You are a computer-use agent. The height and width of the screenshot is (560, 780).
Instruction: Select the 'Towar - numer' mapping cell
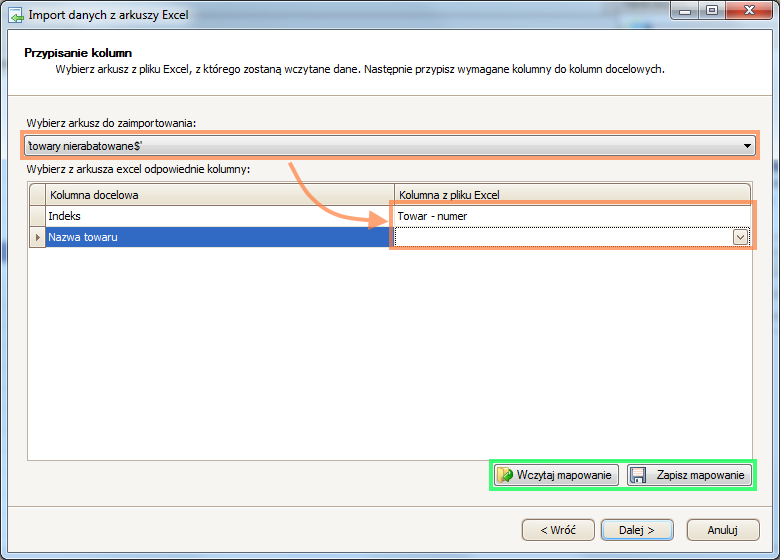(x=570, y=215)
